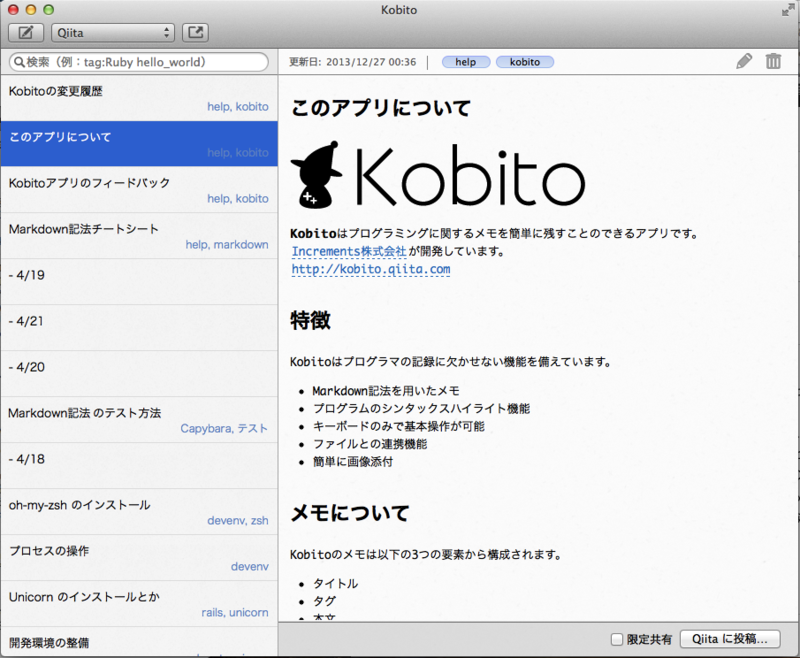Select the Kobitoアプリのフィードバック memo

pos(139,190)
